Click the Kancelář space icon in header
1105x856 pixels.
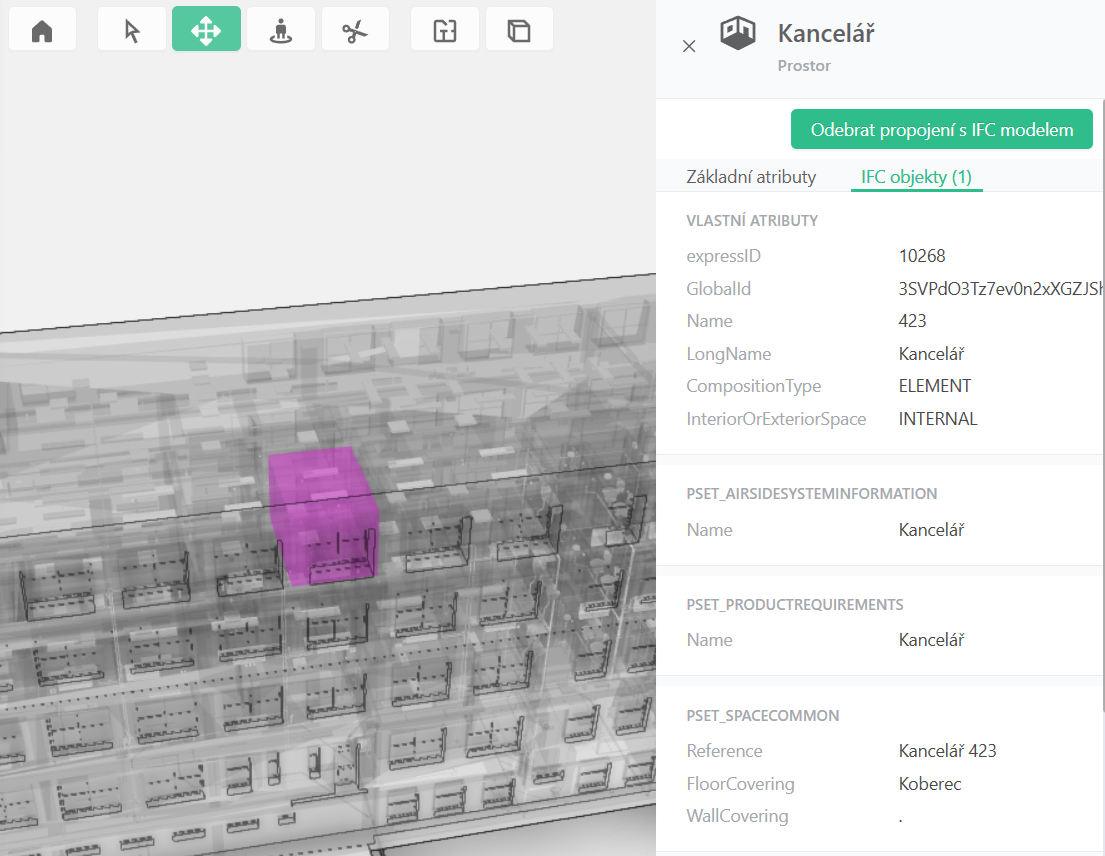(738, 34)
